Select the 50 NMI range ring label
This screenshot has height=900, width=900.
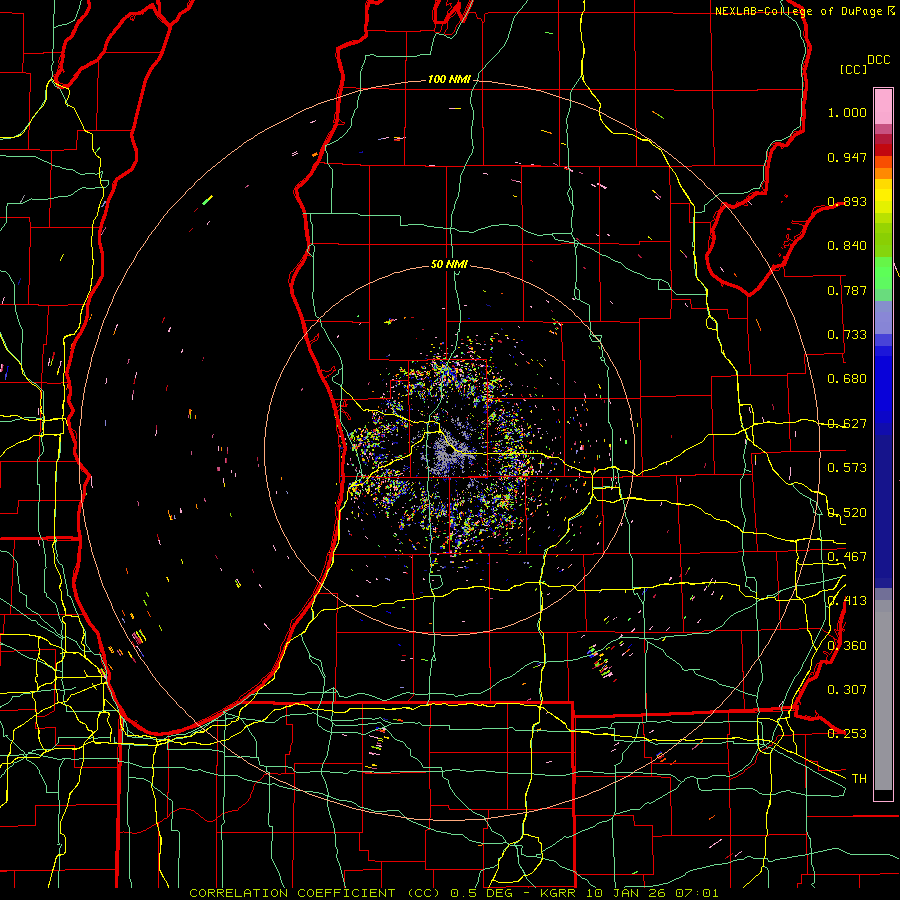tap(449, 264)
